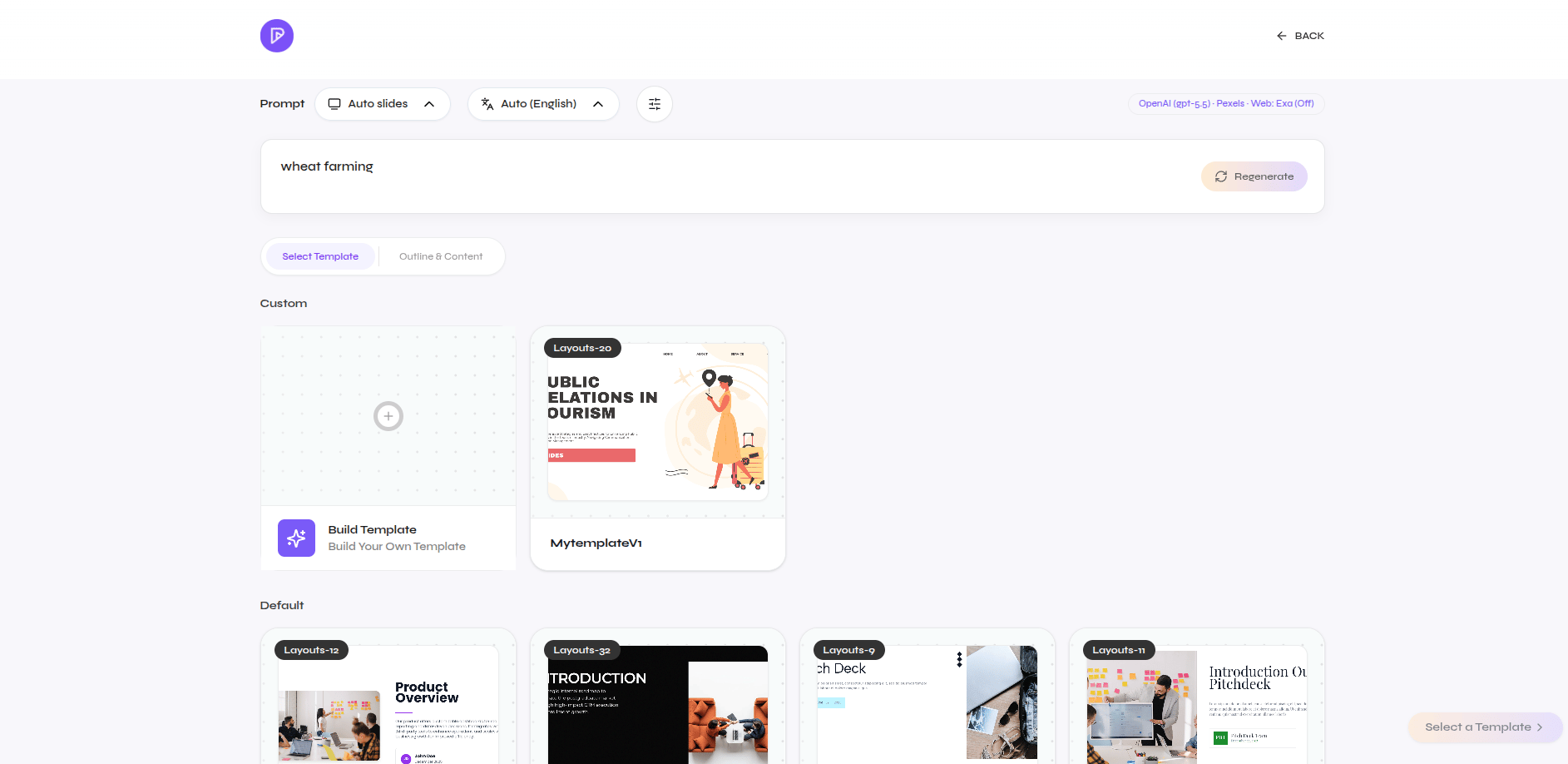Click the translate icon beside Auto (English)
Viewport: 1568px width, 764px height.
487,104
